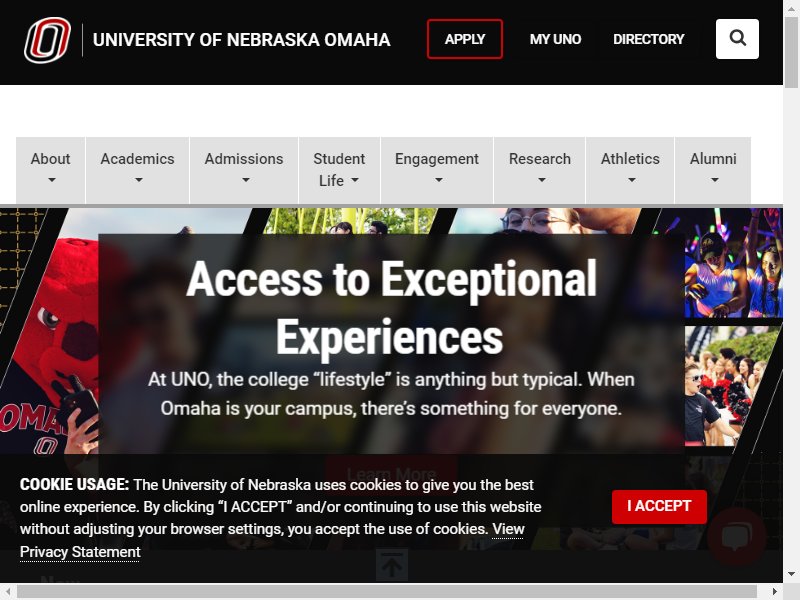Accept cookies with I ACCEPT button
The height and width of the screenshot is (600, 800).
coord(659,507)
